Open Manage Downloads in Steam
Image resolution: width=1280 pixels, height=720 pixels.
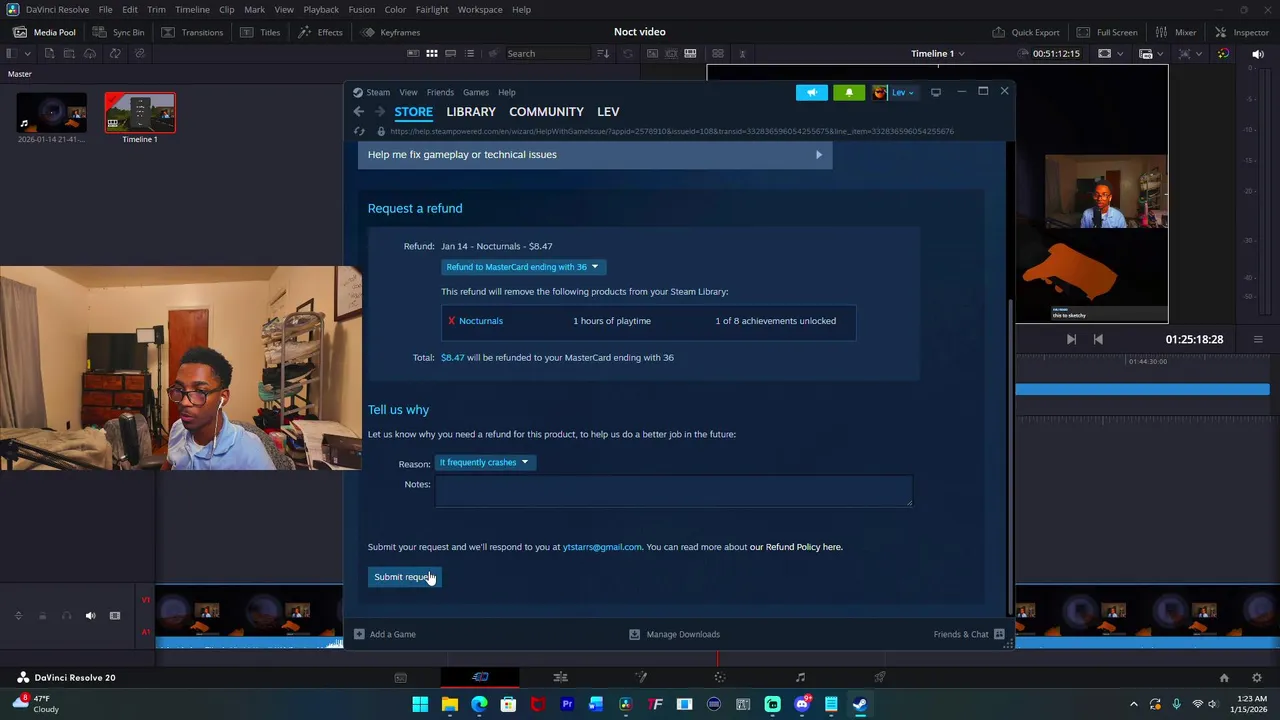click(674, 634)
